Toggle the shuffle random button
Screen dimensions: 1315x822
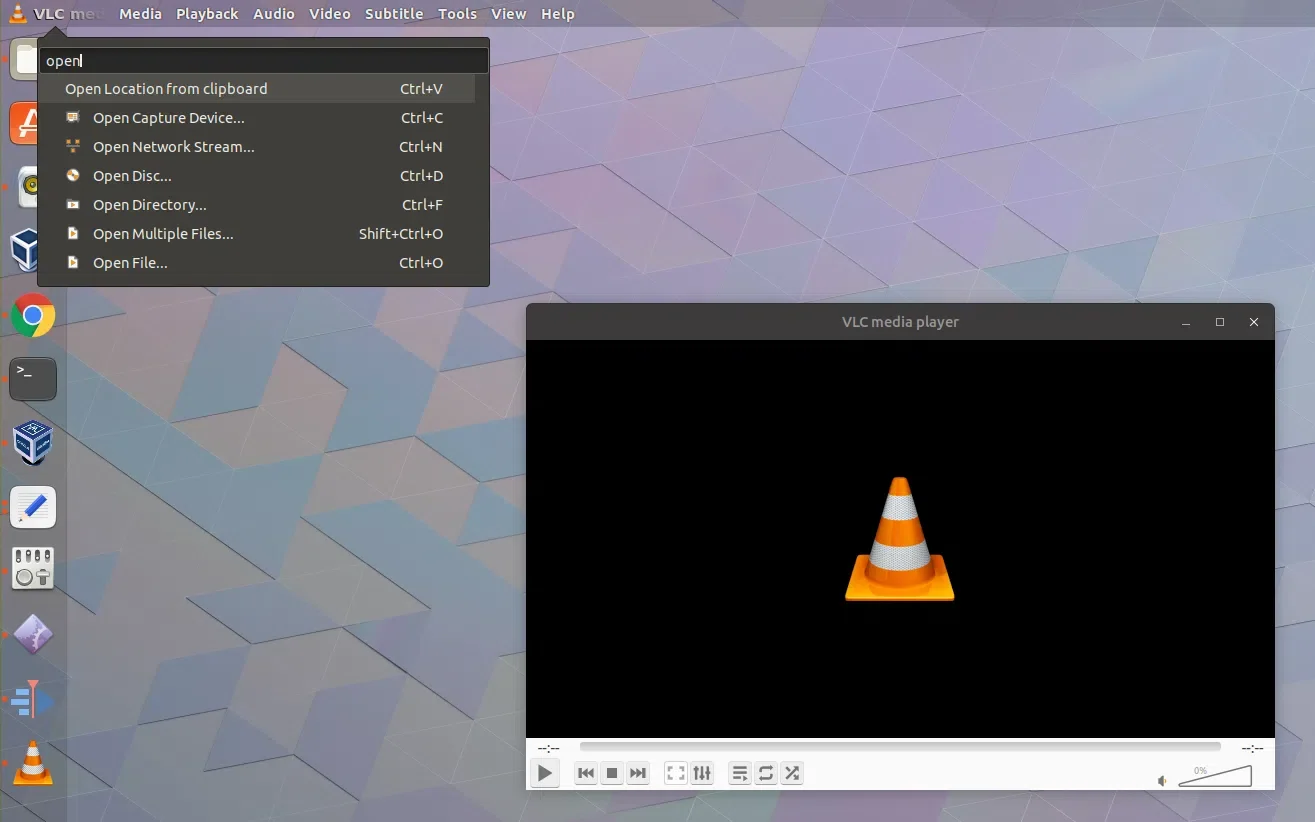tap(792, 773)
